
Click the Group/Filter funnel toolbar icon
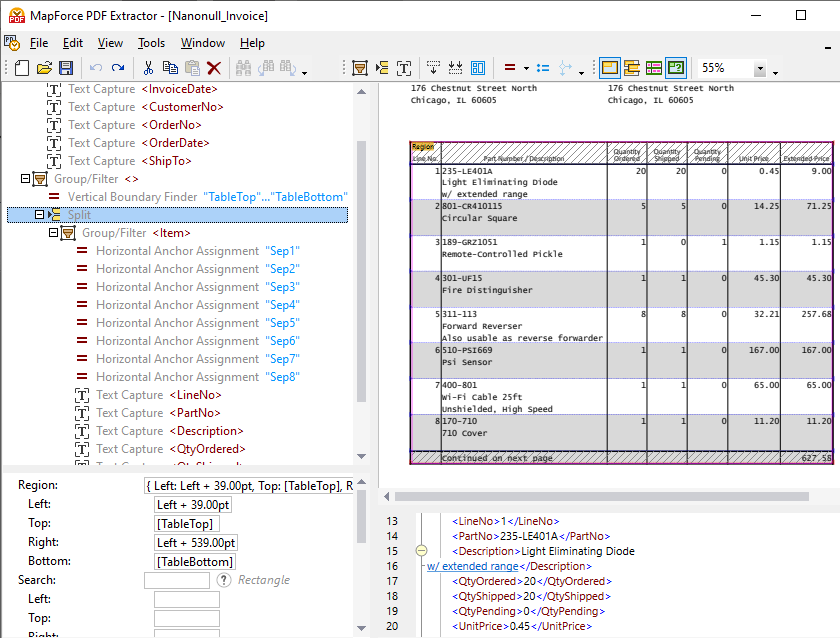pyautogui.click(x=360, y=68)
